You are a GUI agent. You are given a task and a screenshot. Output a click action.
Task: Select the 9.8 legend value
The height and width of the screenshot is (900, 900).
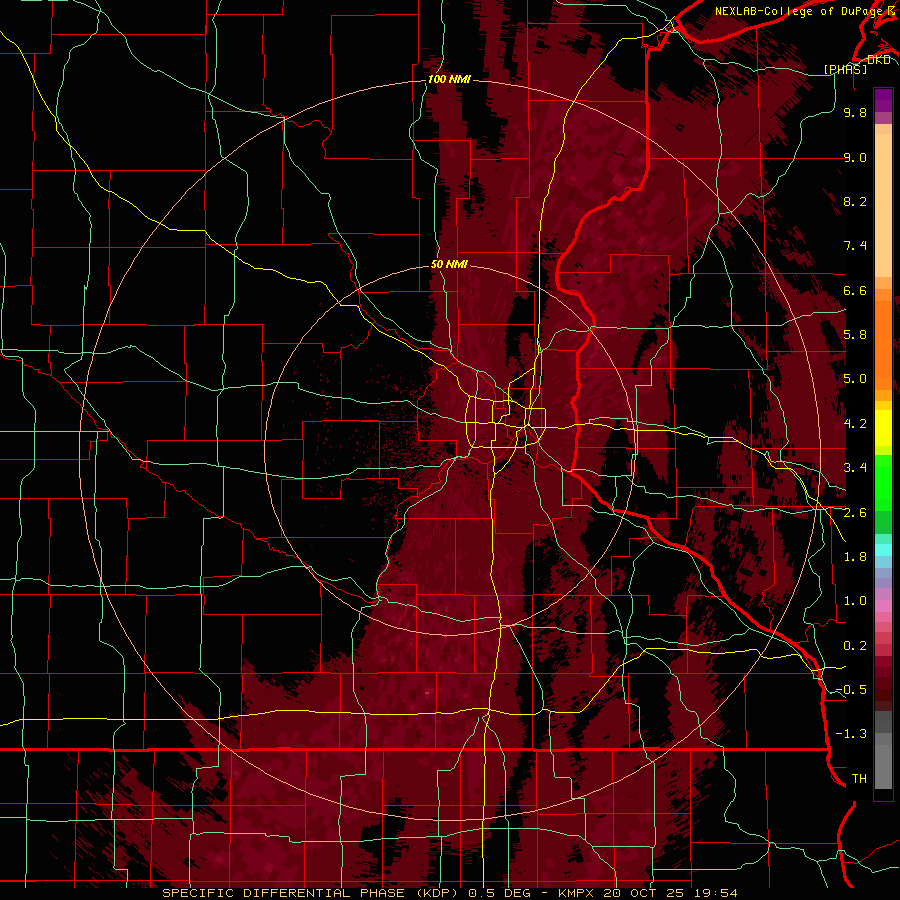coord(855,112)
